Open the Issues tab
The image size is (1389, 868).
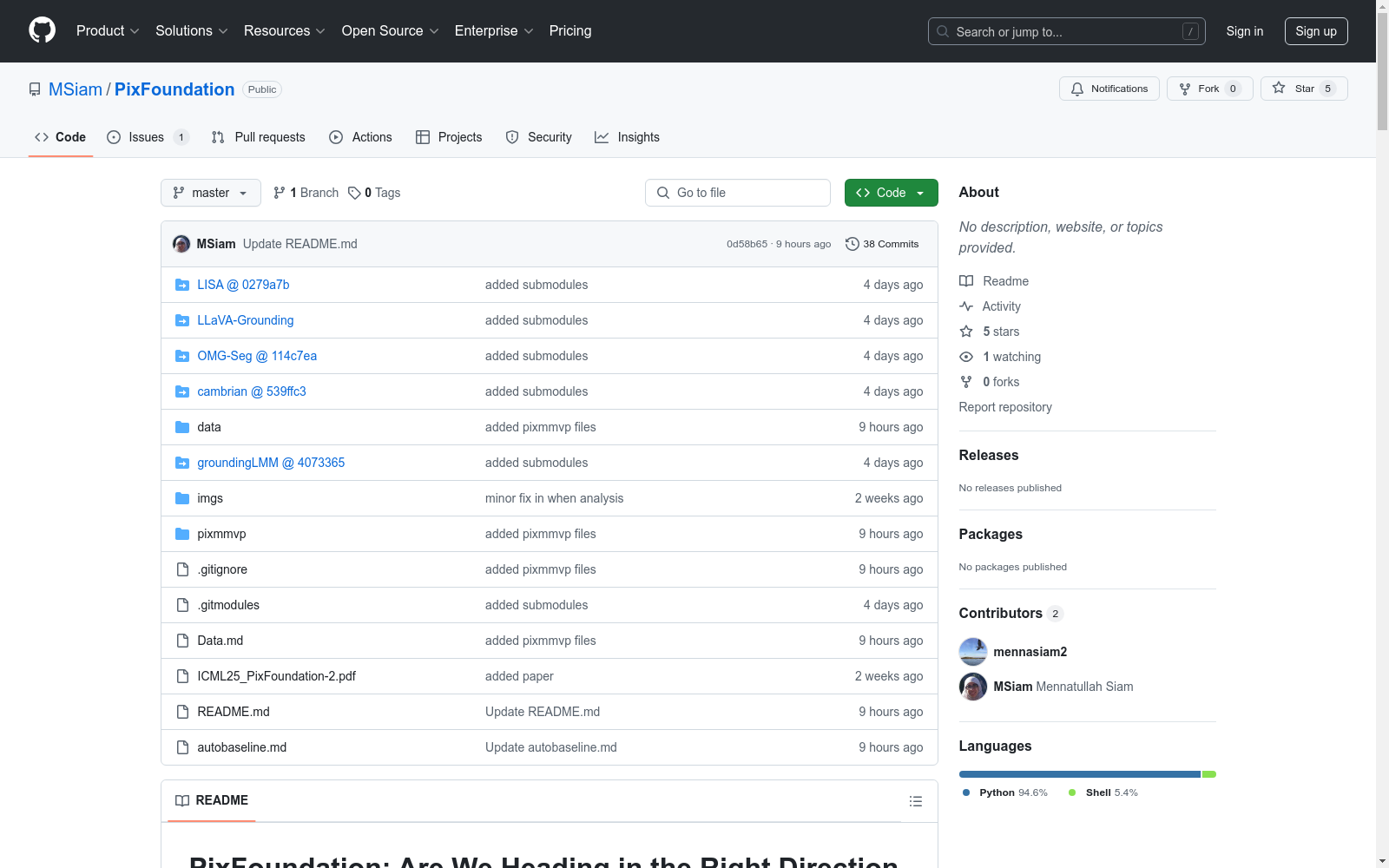148,137
